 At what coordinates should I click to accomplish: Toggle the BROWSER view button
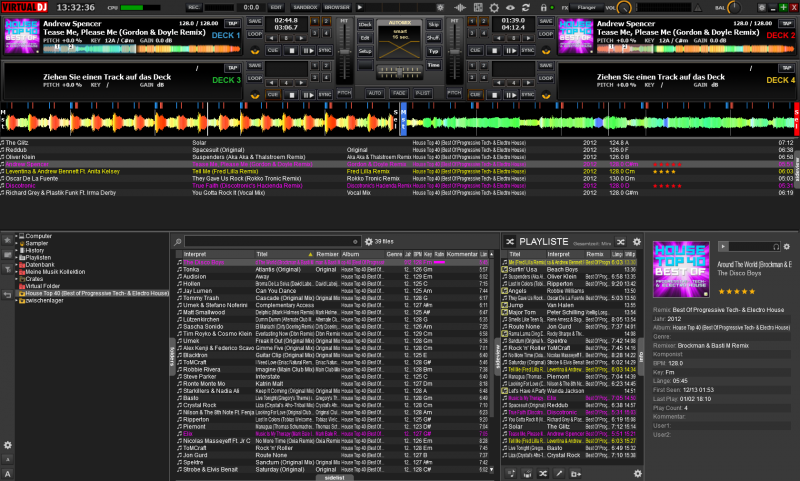coord(337,8)
